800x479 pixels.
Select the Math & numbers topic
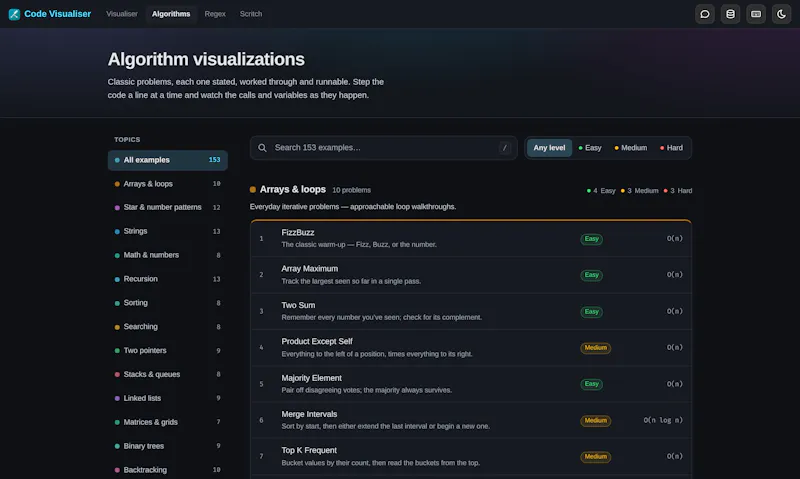point(167,255)
